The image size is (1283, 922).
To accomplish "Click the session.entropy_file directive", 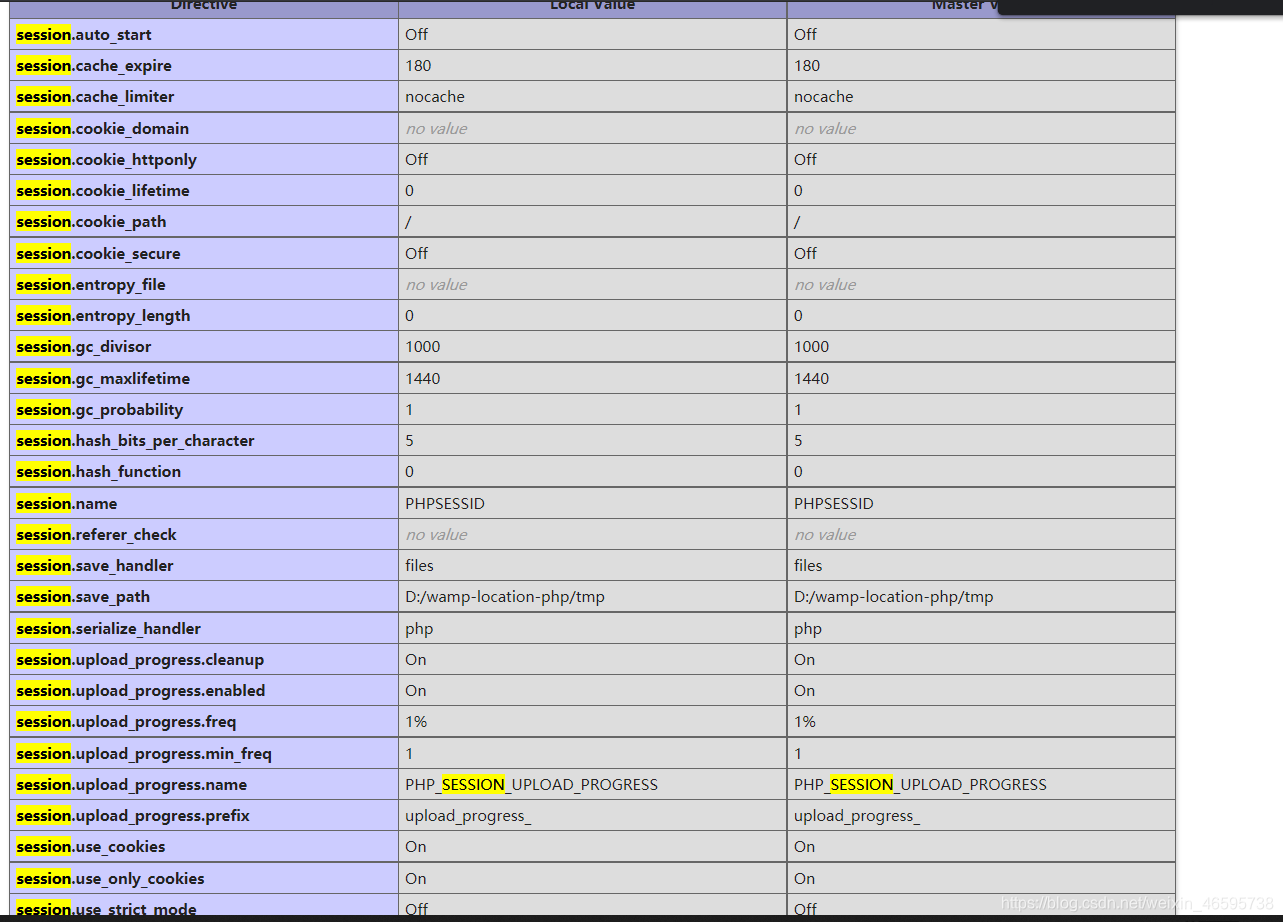I will coord(91,285).
